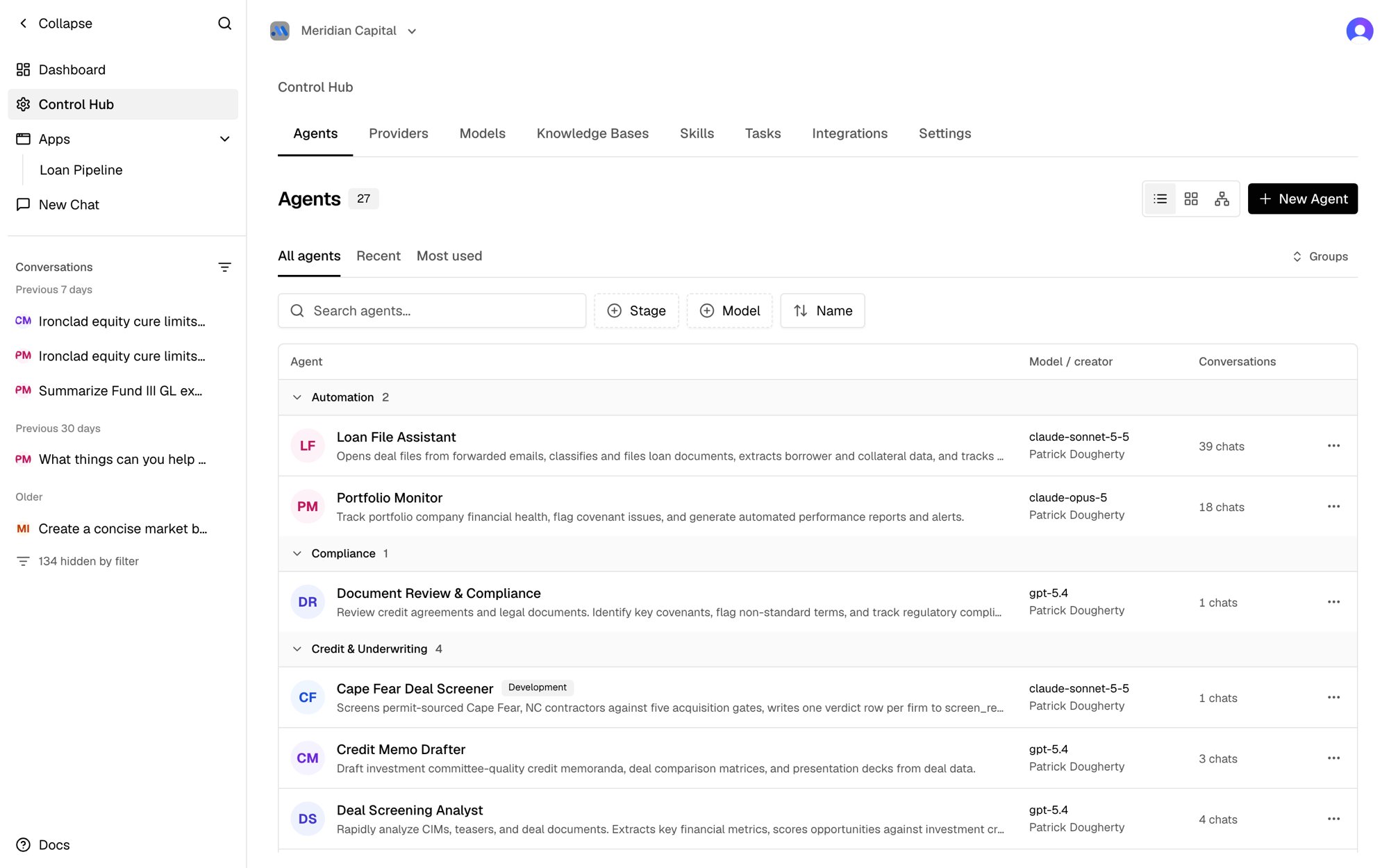The image size is (1389, 868).
Task: Open the Loan Pipeline app
Action: pyautogui.click(x=81, y=170)
